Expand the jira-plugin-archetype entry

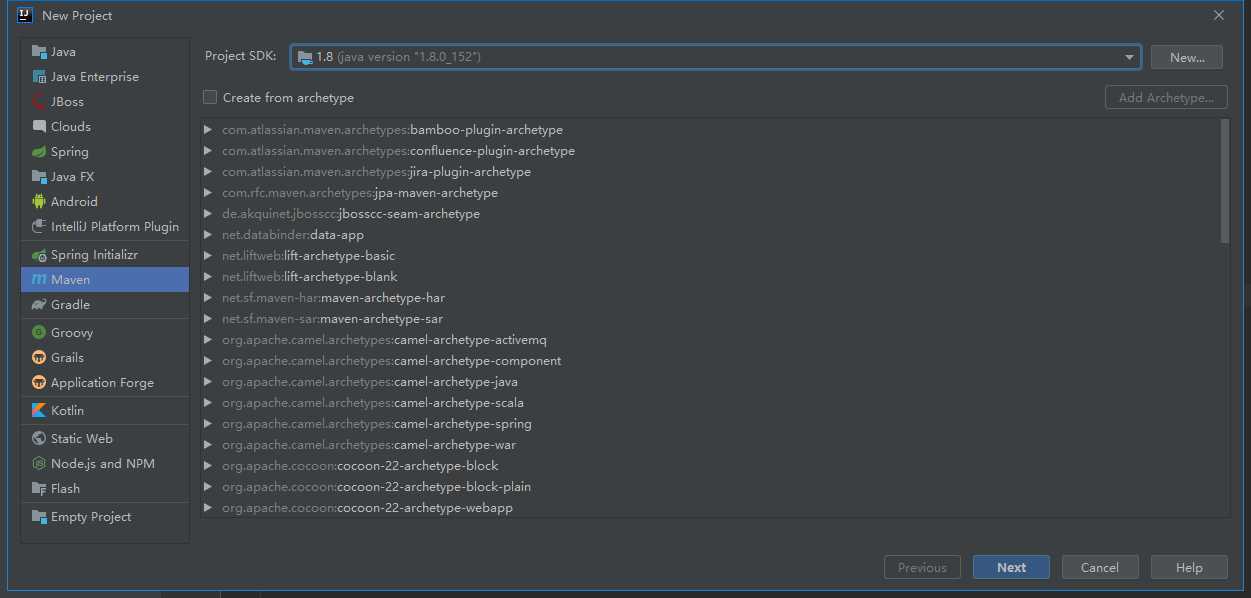[x=208, y=172]
